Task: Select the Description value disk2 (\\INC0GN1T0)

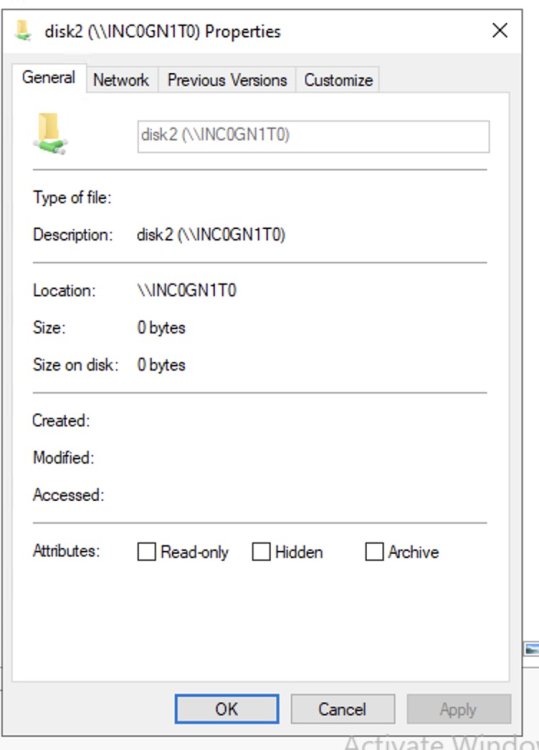Action: coord(211,235)
